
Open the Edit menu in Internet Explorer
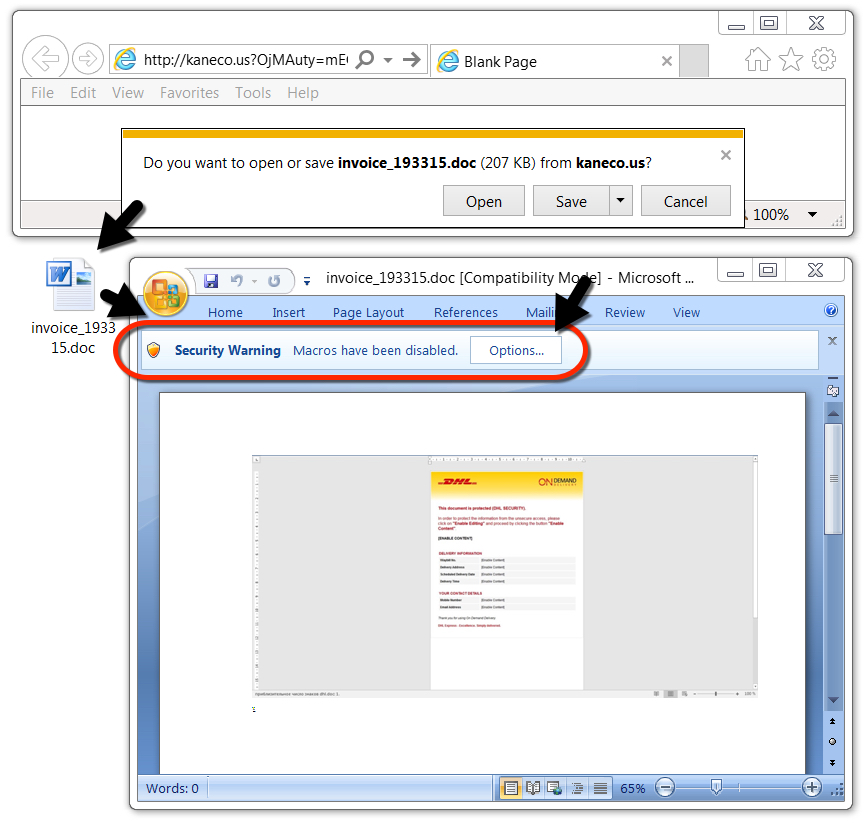point(83,92)
